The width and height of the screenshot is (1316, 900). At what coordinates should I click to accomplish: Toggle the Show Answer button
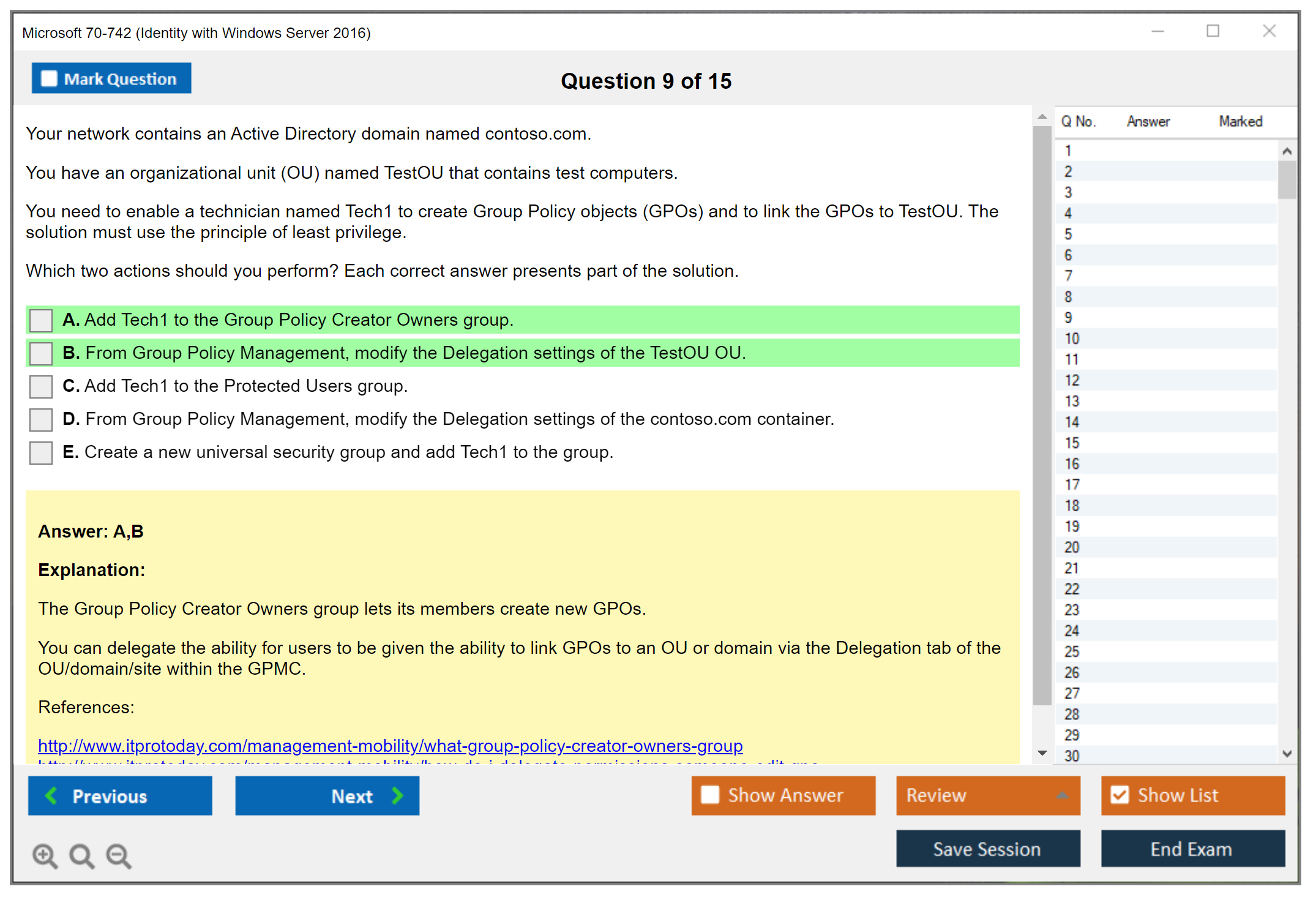pos(783,795)
